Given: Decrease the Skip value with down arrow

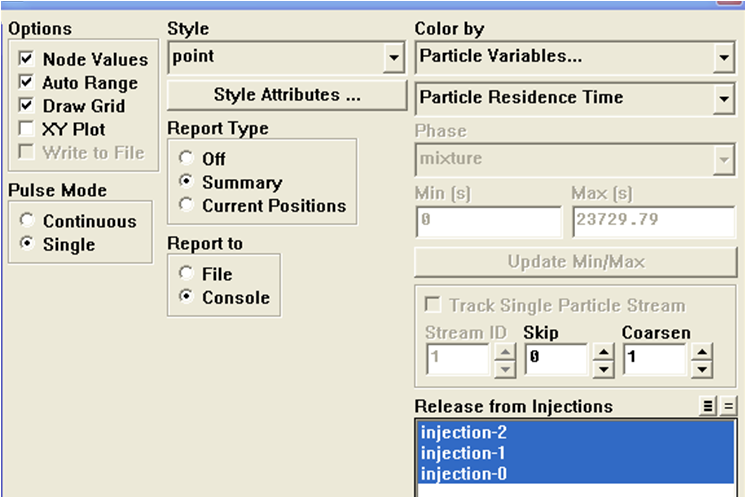Looking at the screenshot, I should click(601, 368).
